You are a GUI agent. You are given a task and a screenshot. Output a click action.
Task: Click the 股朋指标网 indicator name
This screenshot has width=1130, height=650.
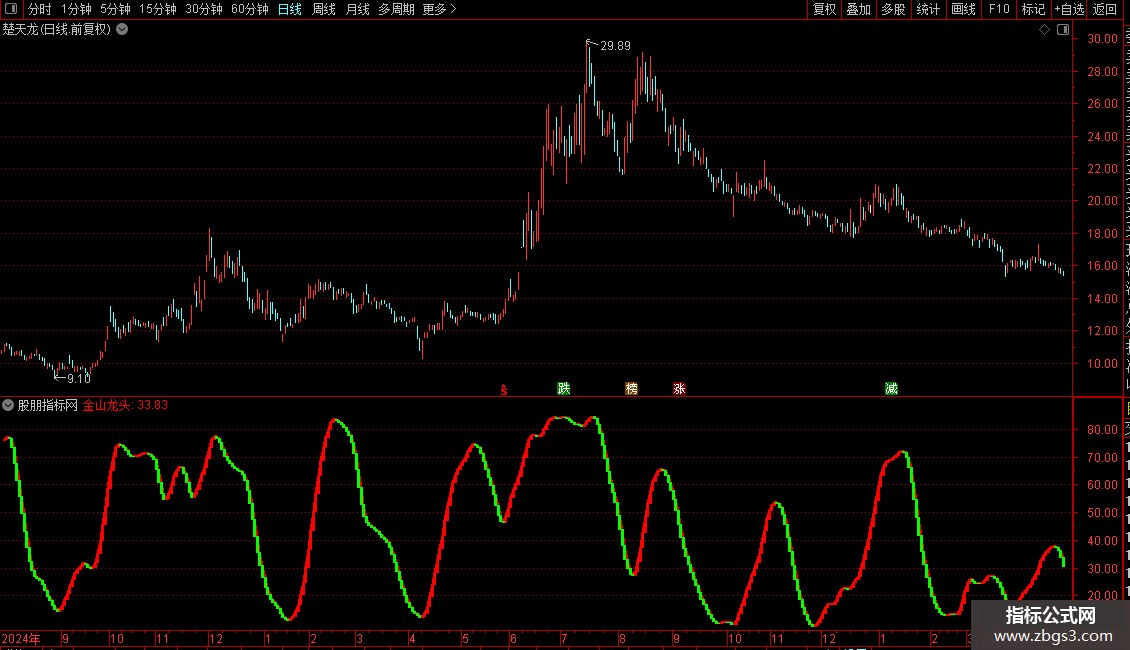pos(48,405)
